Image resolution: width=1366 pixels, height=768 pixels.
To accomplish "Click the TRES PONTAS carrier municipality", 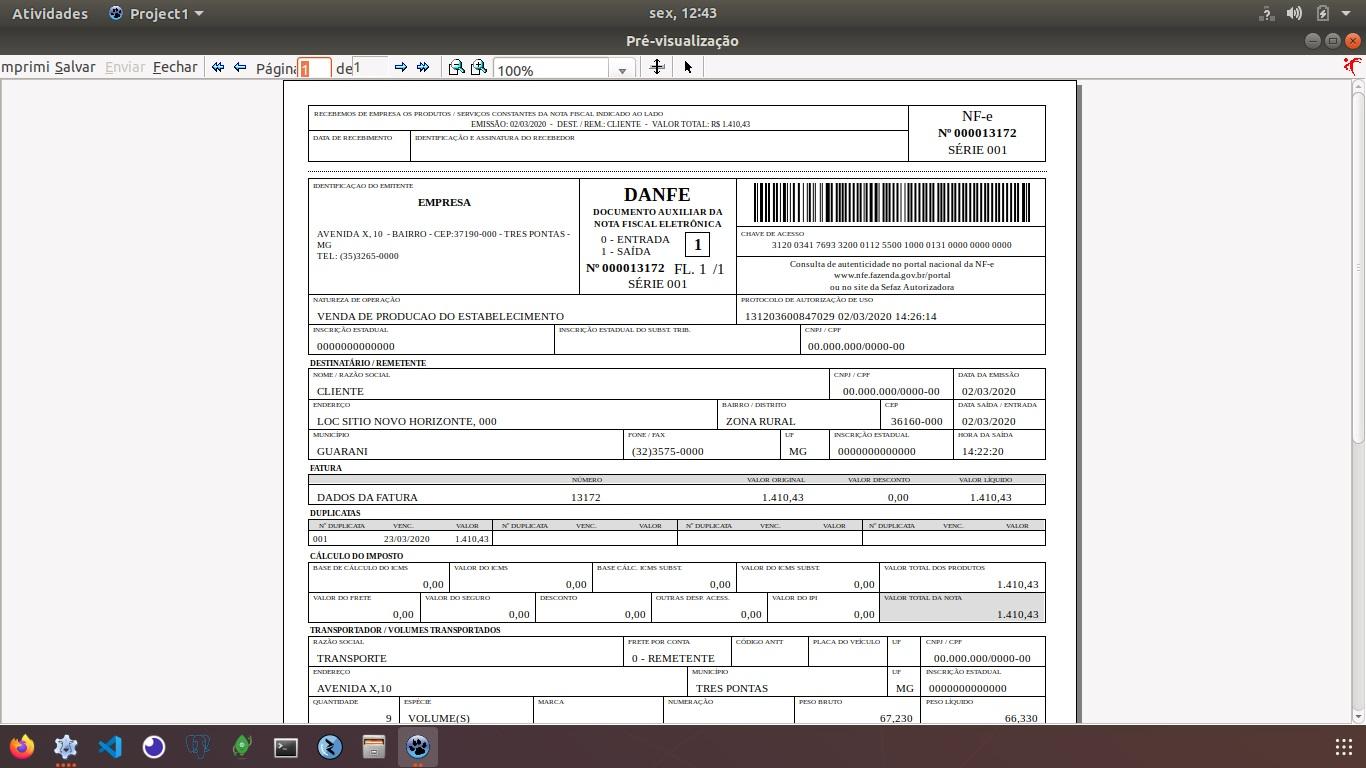I will (x=732, y=688).
